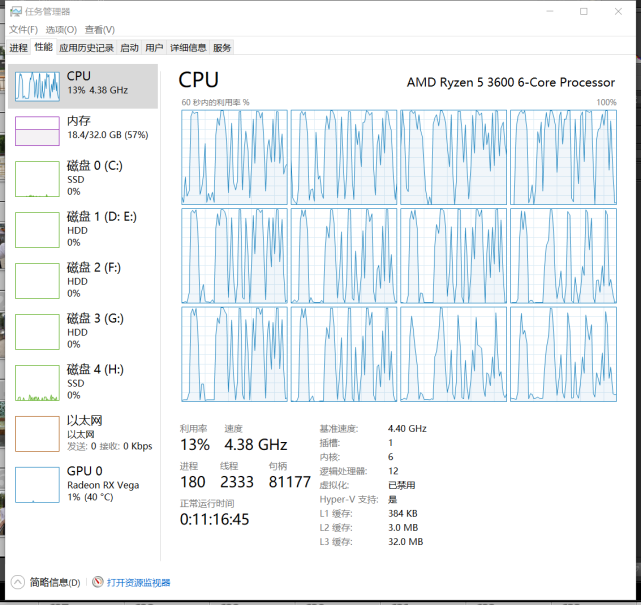Image resolution: width=641 pixels, height=605 pixels.
Task: Click the 18.4/32.0 GB (57%) memory text
Action: tap(108, 134)
